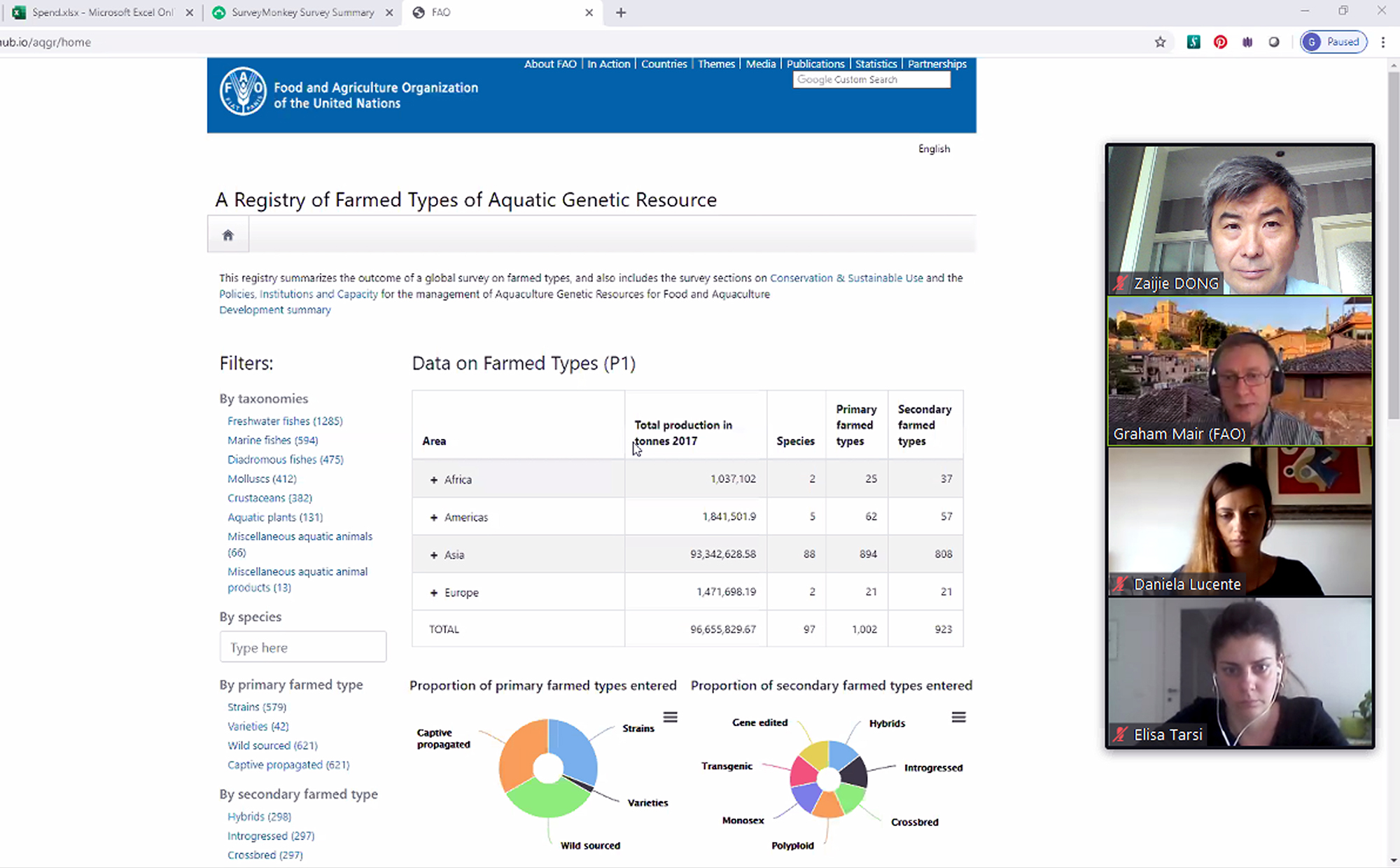
Task: Select Elisa Tarsi video tile
Action: tap(1239, 673)
